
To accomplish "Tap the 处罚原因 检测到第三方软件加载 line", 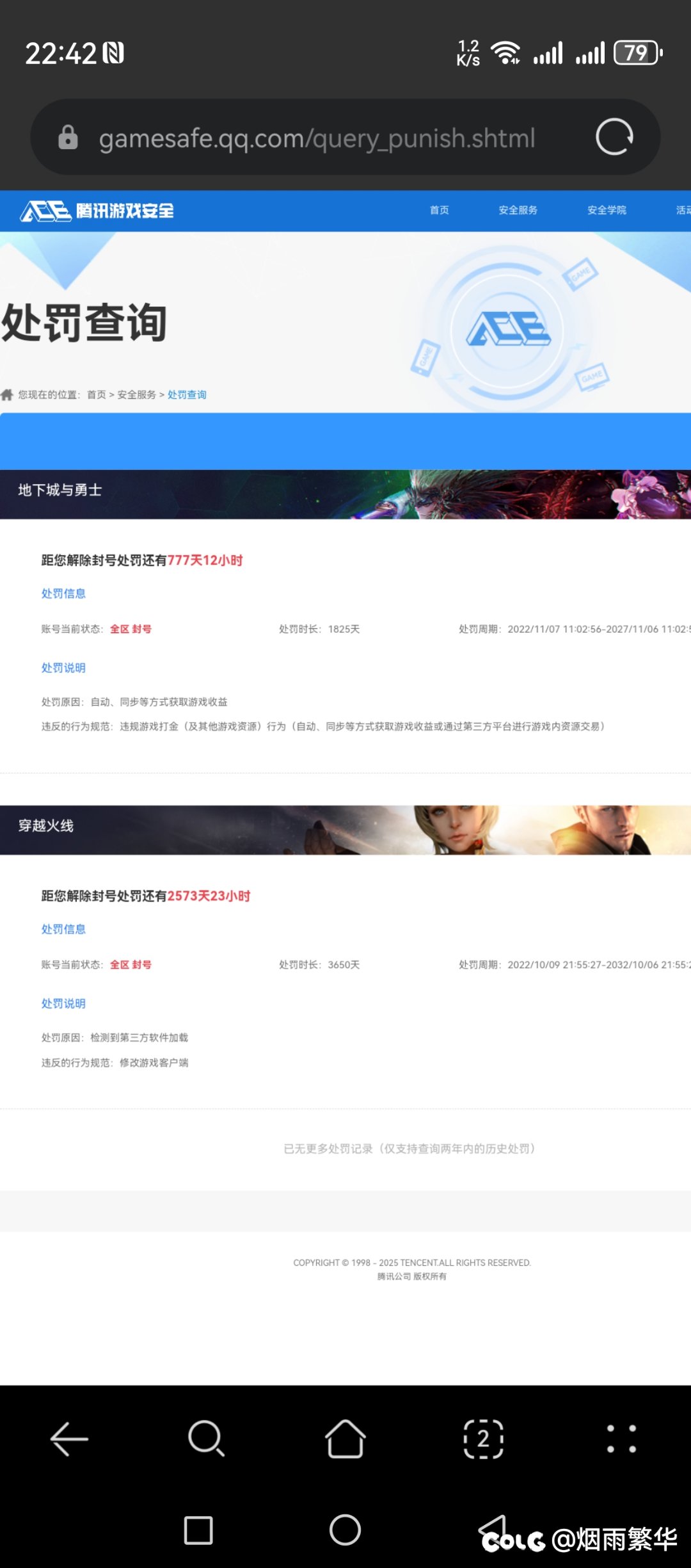I will tap(115, 1037).
